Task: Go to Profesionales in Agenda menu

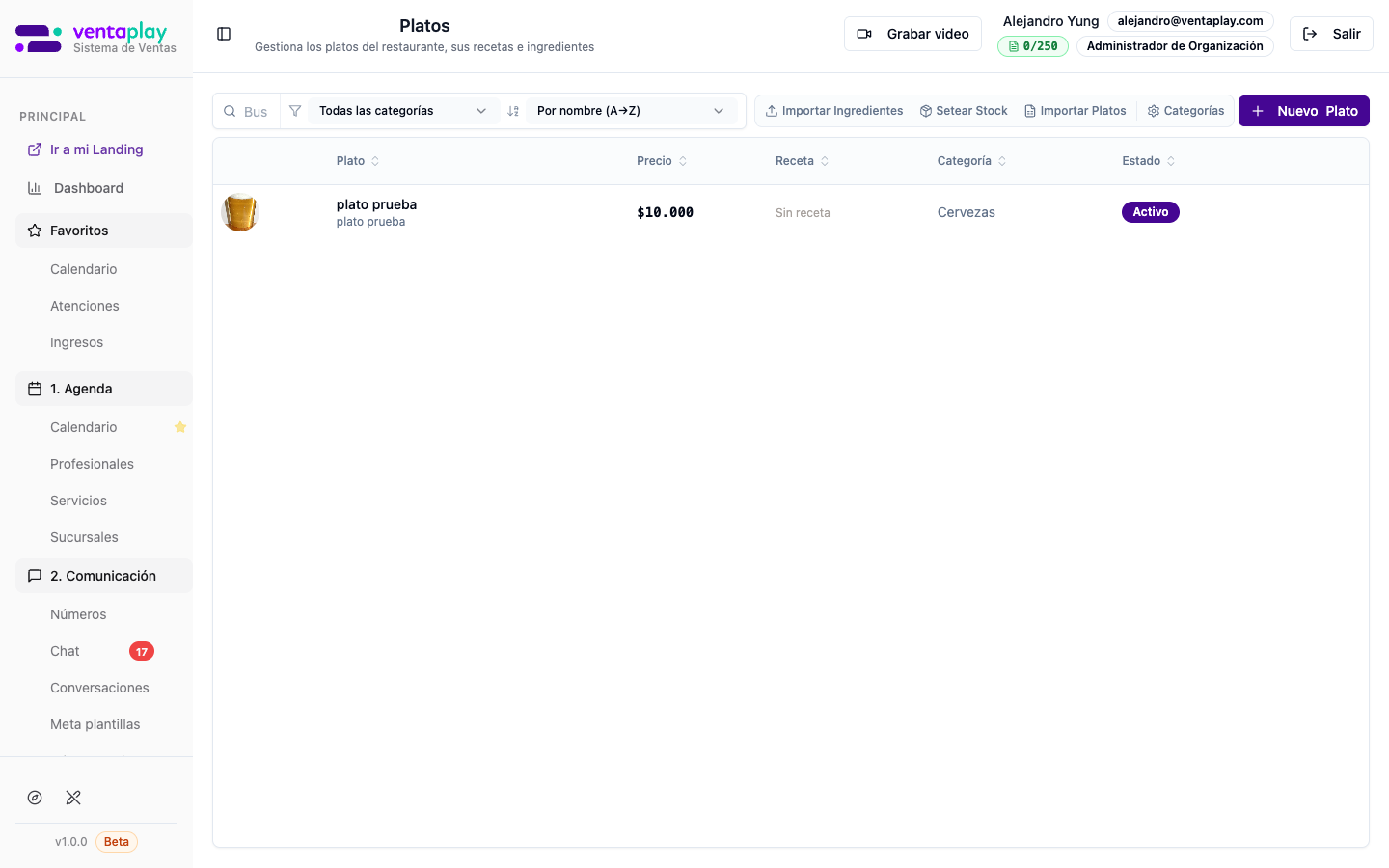Action: click(x=92, y=464)
